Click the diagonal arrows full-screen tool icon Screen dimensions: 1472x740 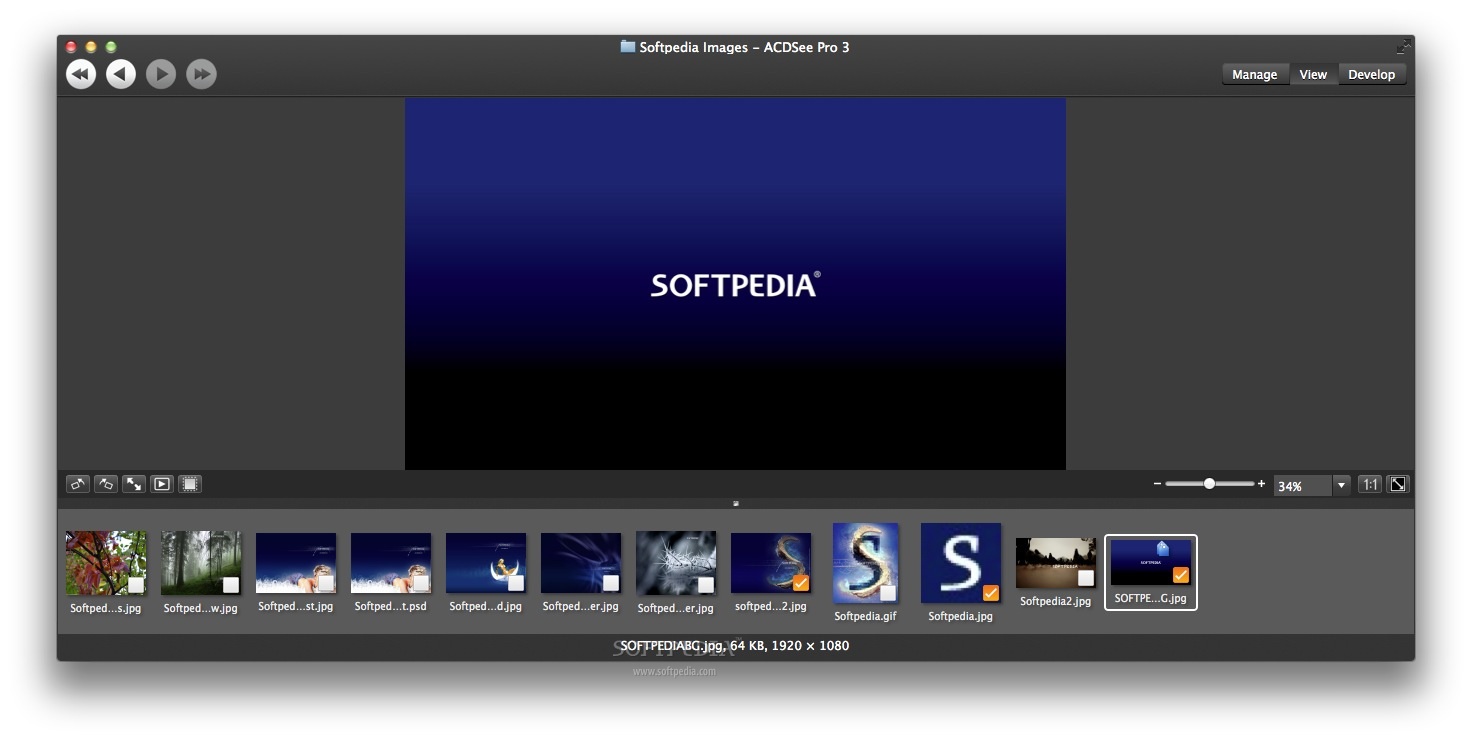pos(134,484)
